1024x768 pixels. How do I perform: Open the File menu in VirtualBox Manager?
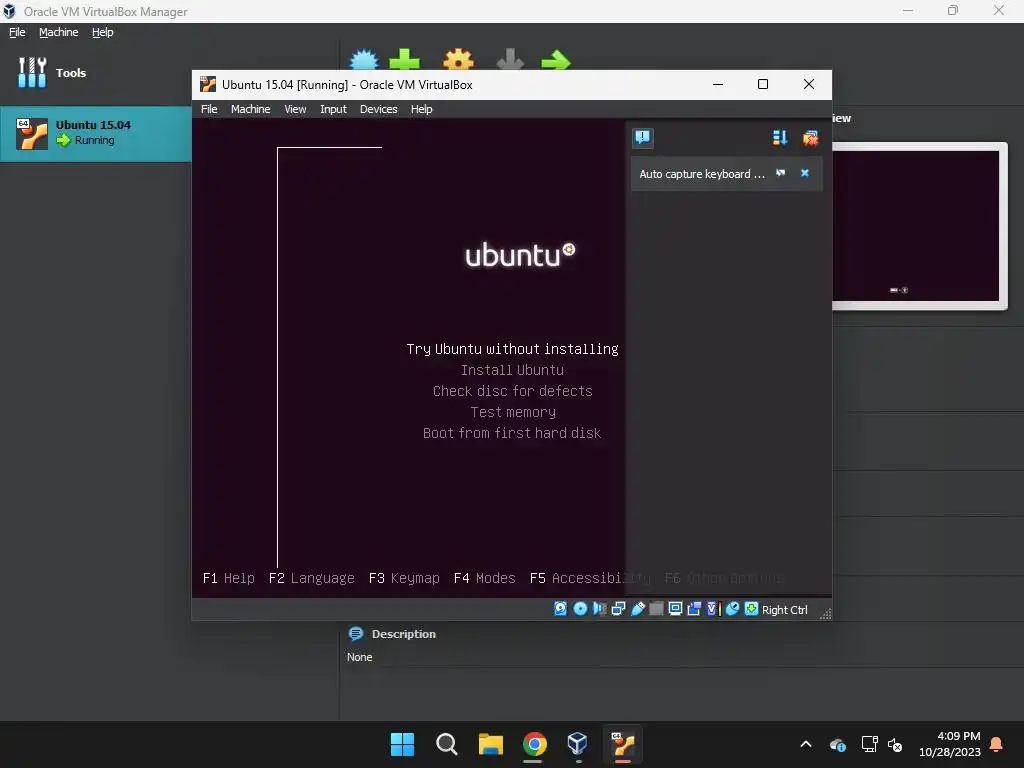17,32
